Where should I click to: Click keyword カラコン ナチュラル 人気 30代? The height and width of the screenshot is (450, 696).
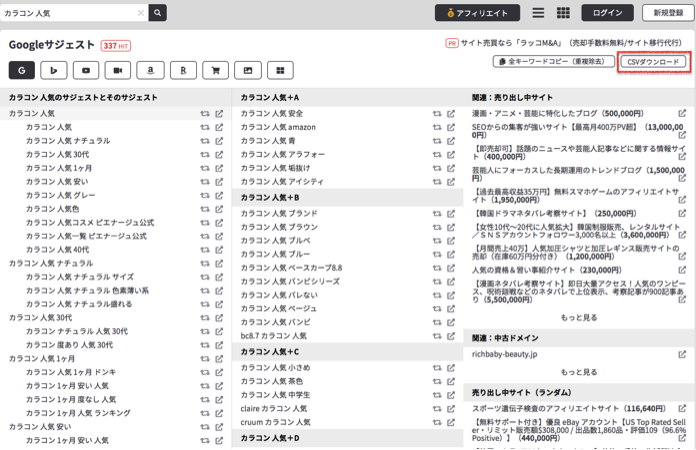pyautogui.click(x=77, y=332)
